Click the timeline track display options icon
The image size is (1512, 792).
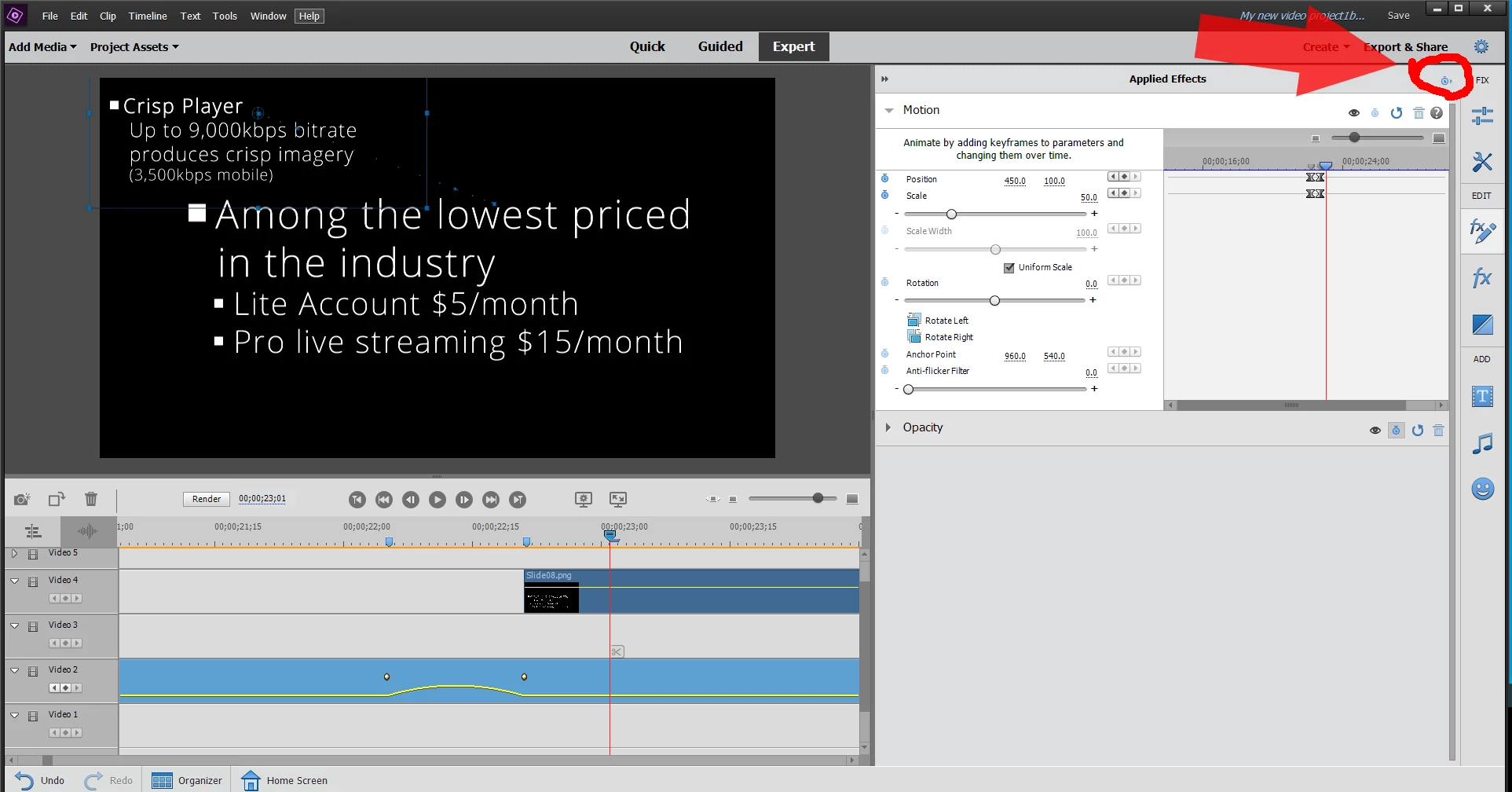click(x=32, y=532)
